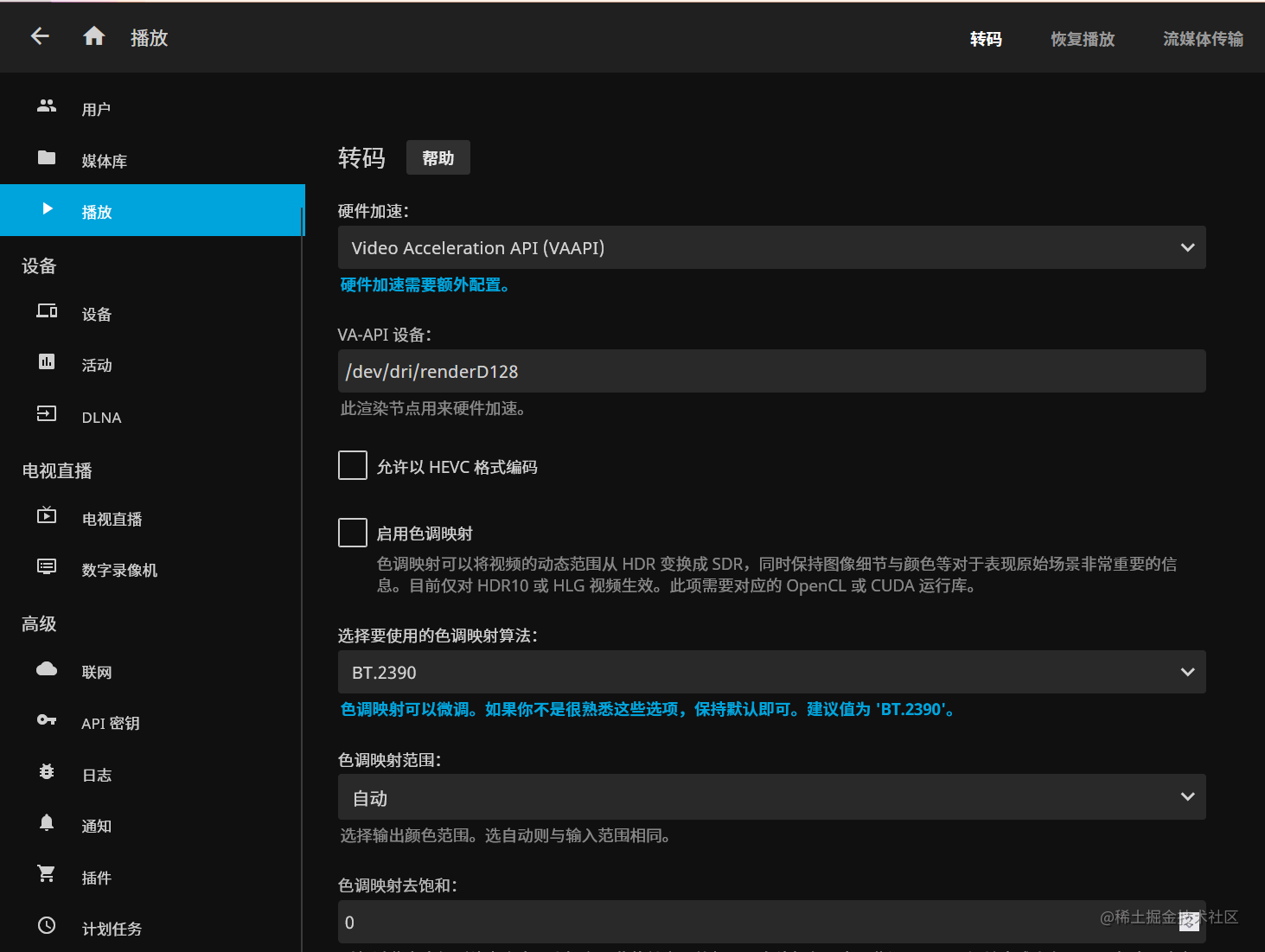Open media library folder icon

pos(47,158)
